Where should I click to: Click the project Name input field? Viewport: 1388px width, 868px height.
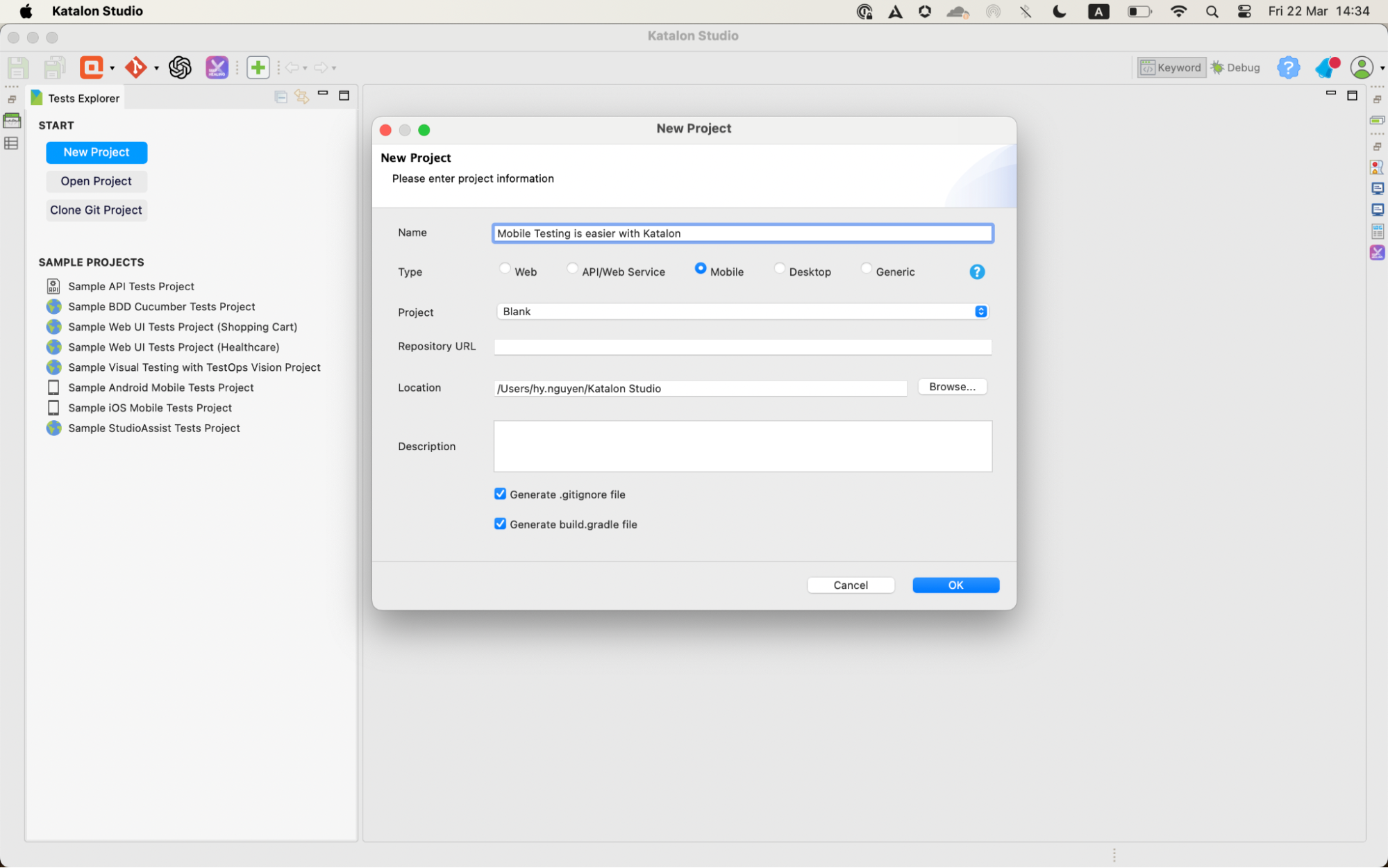tap(742, 233)
